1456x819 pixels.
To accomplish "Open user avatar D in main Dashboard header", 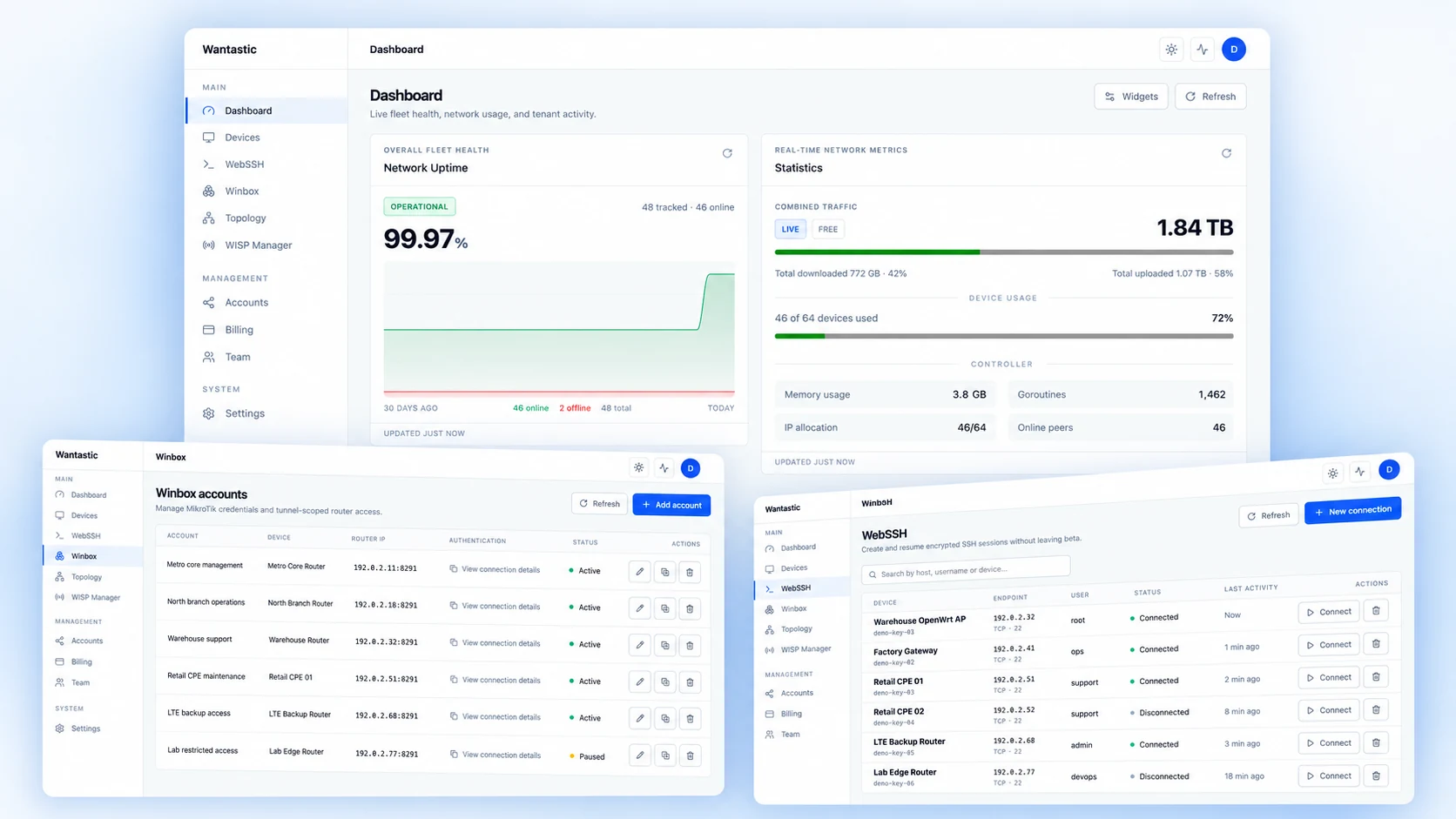I will coord(1234,50).
